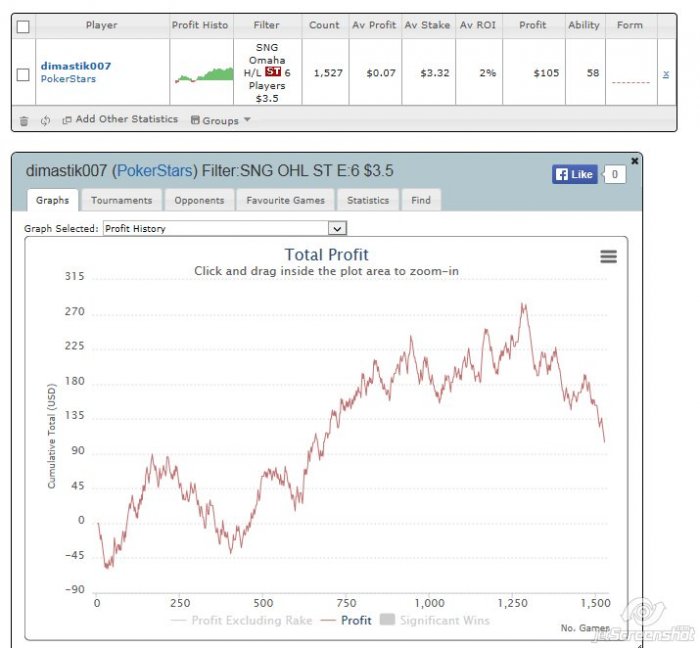Open the Favourite Games tab
Screen dimensions: 700x648
[285, 200]
